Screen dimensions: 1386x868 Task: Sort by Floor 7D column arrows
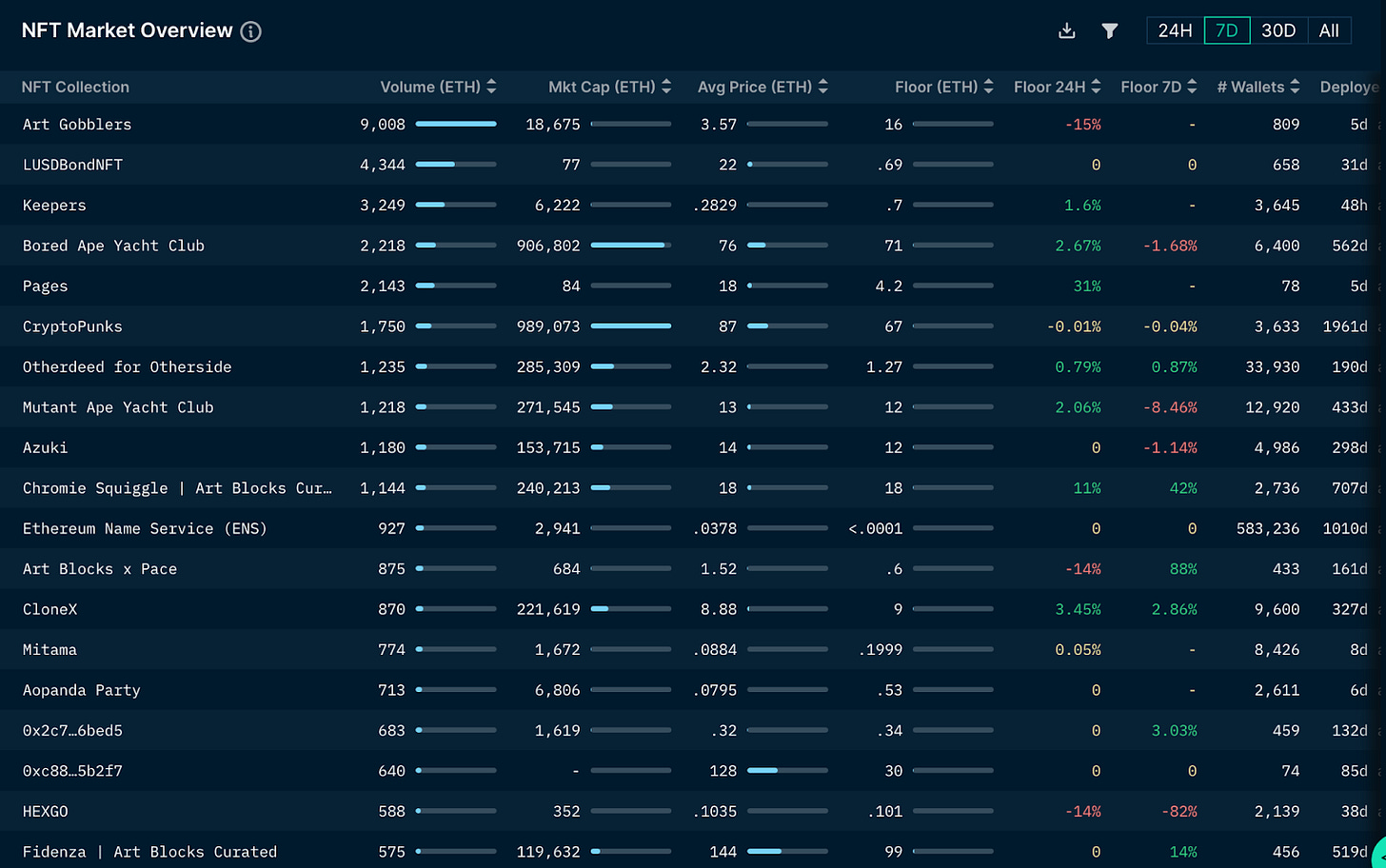(x=1192, y=87)
